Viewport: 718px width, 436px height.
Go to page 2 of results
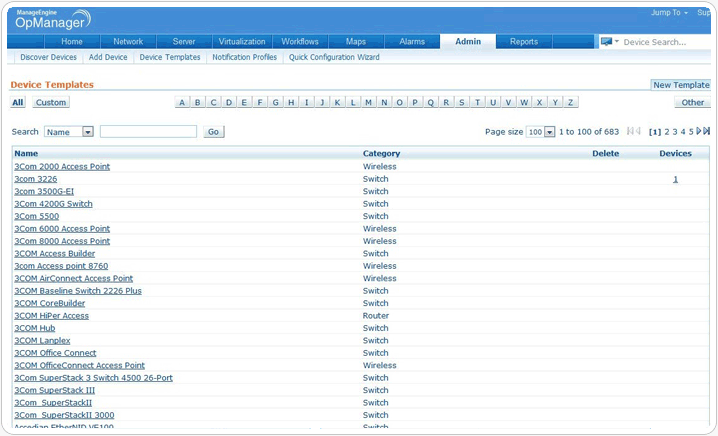coord(667,132)
